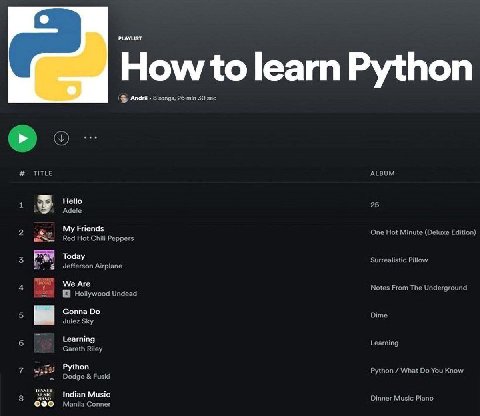Select the track title We Are
This screenshot has width=480, height=416.
tap(77, 284)
